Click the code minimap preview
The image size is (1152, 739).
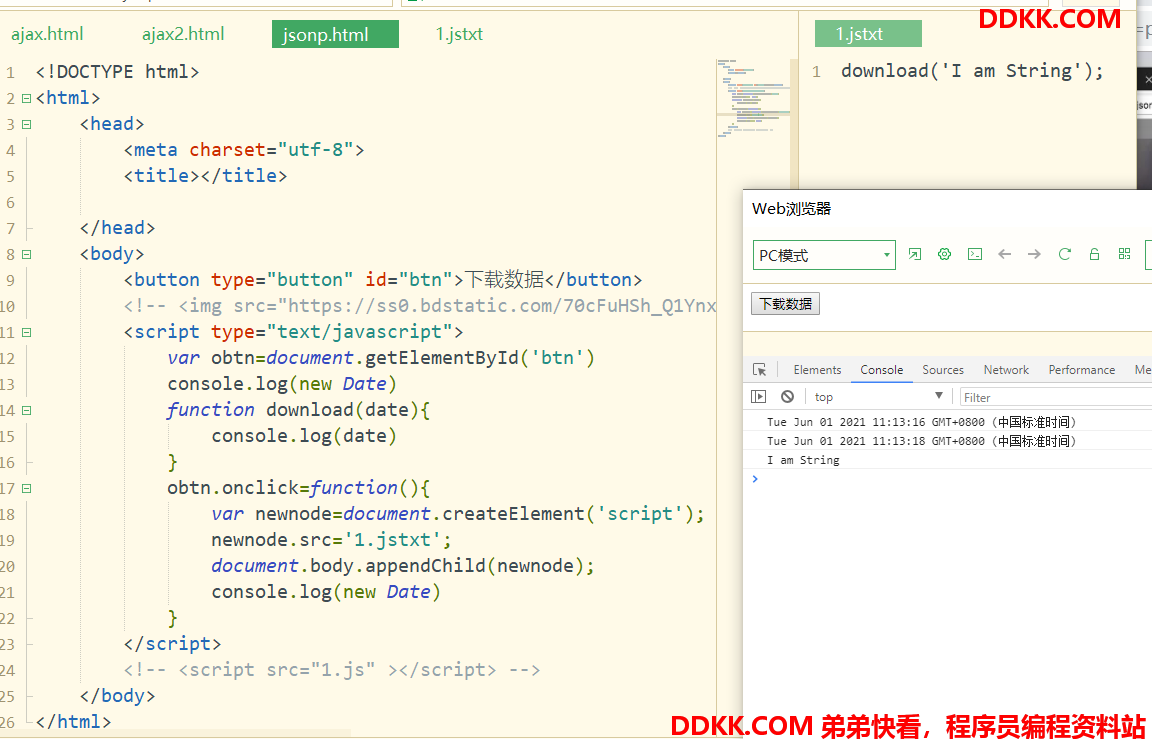[x=753, y=99]
